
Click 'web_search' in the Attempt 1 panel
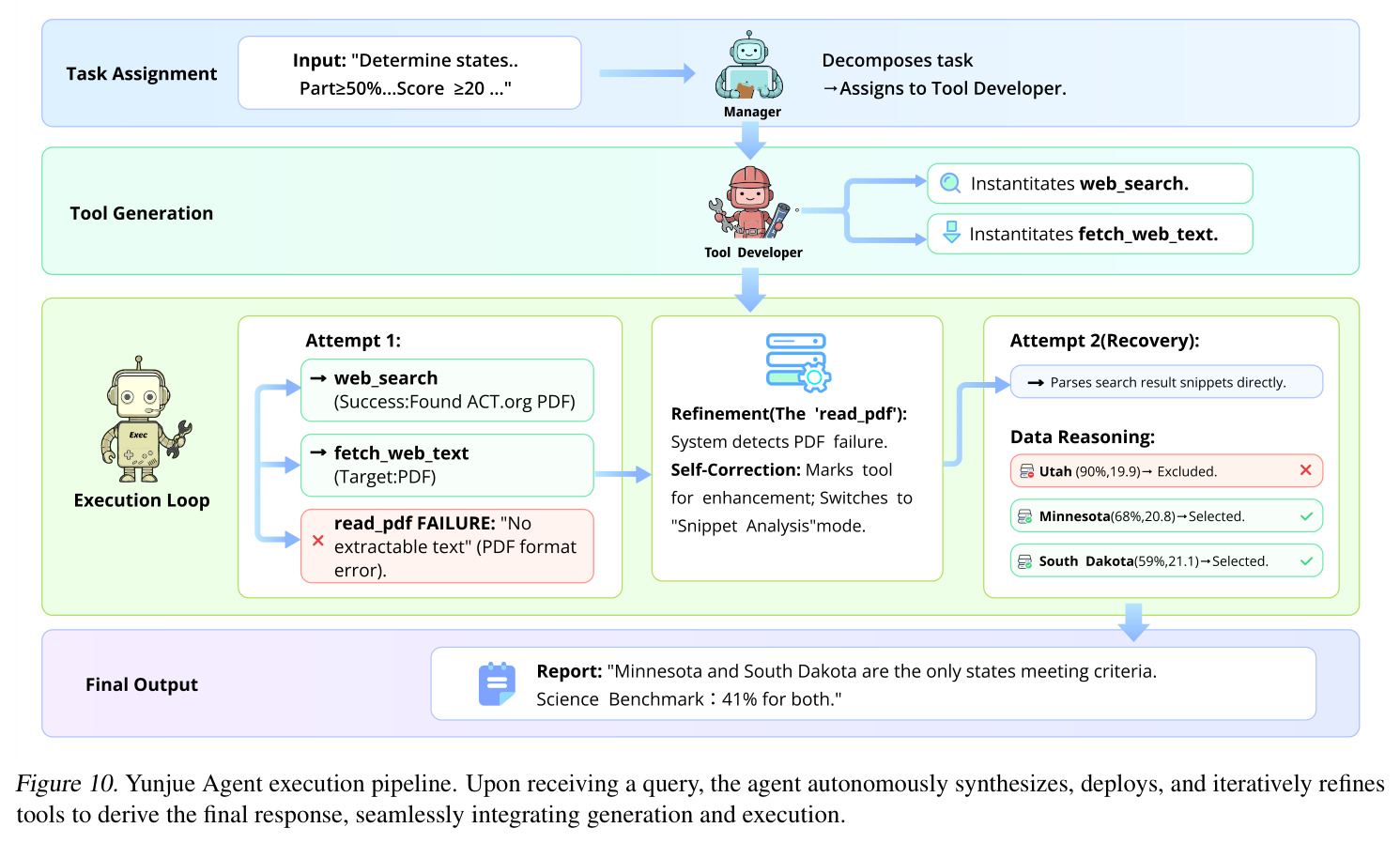(x=386, y=378)
